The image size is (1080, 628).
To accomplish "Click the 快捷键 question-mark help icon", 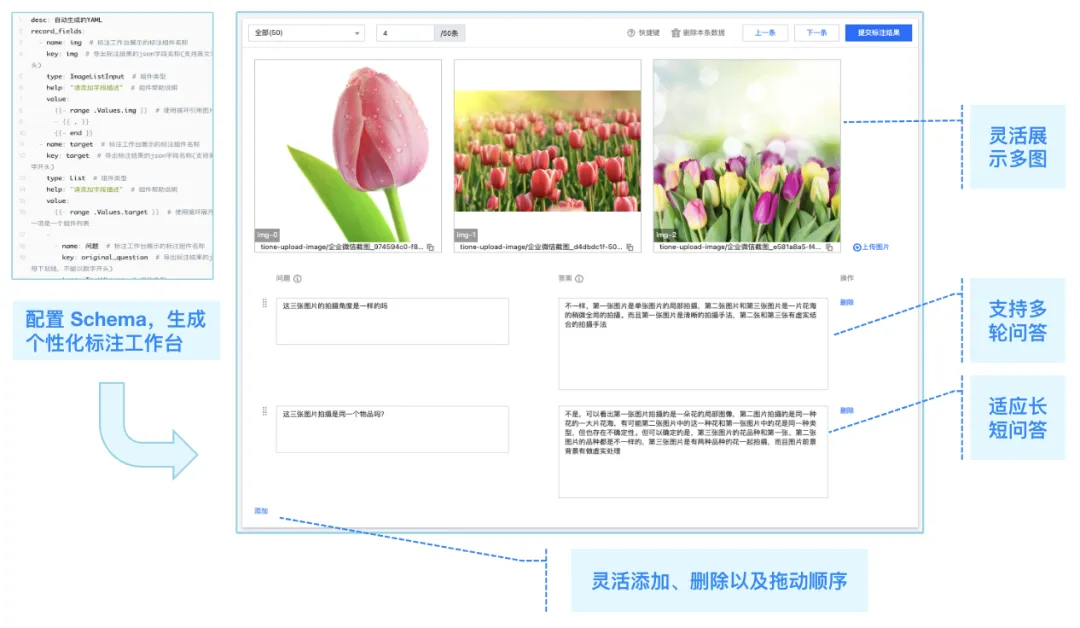I will pos(629,31).
